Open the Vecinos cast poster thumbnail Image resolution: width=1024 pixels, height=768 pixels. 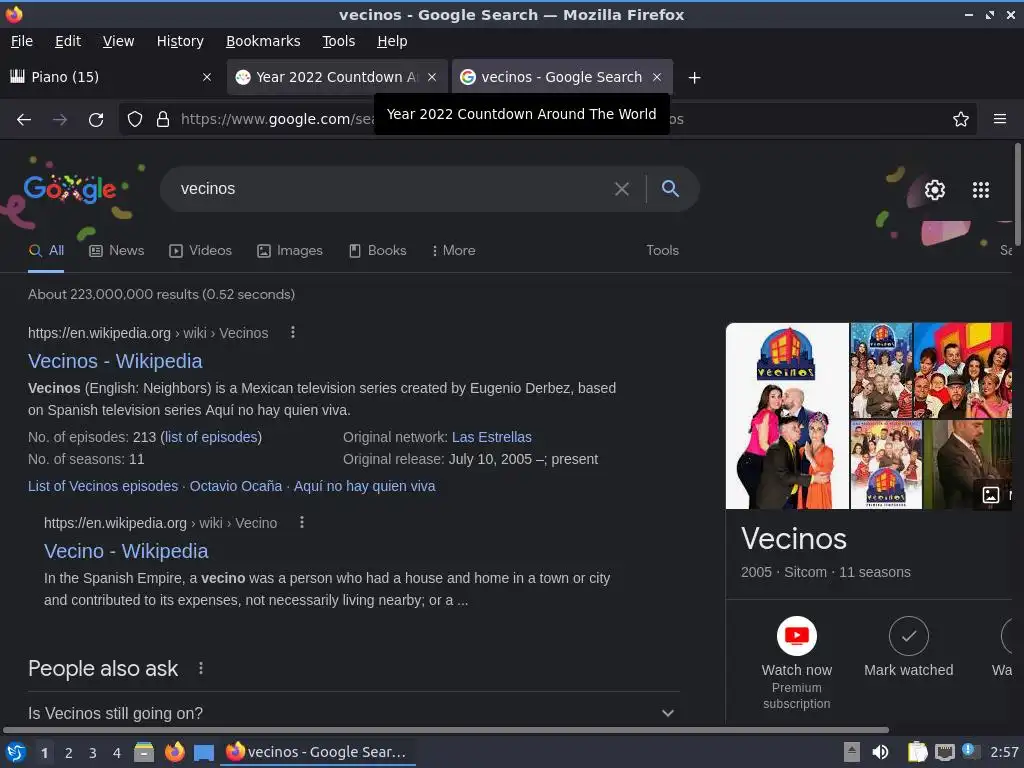[787, 416]
